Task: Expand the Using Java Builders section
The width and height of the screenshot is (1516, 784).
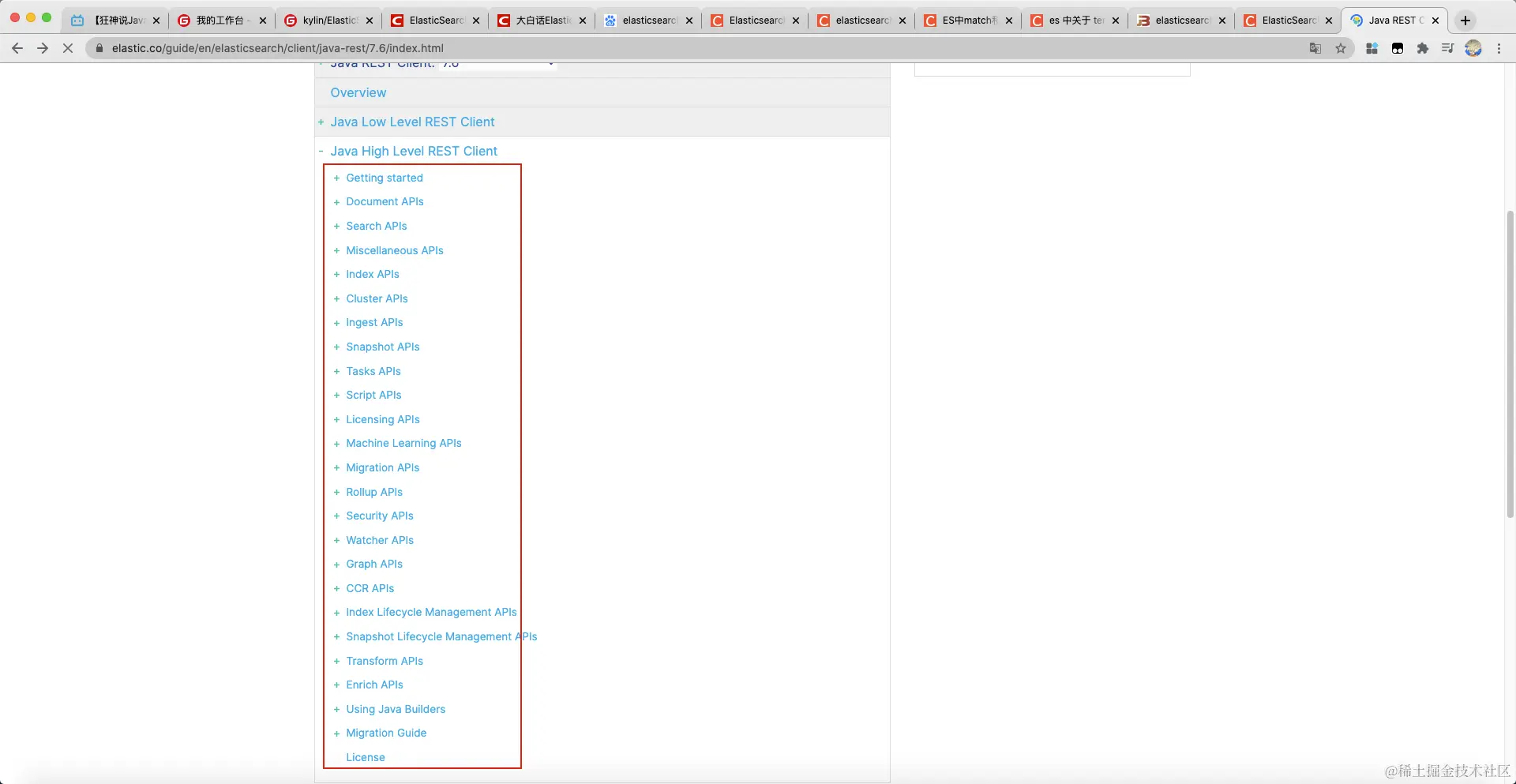Action: coord(336,710)
